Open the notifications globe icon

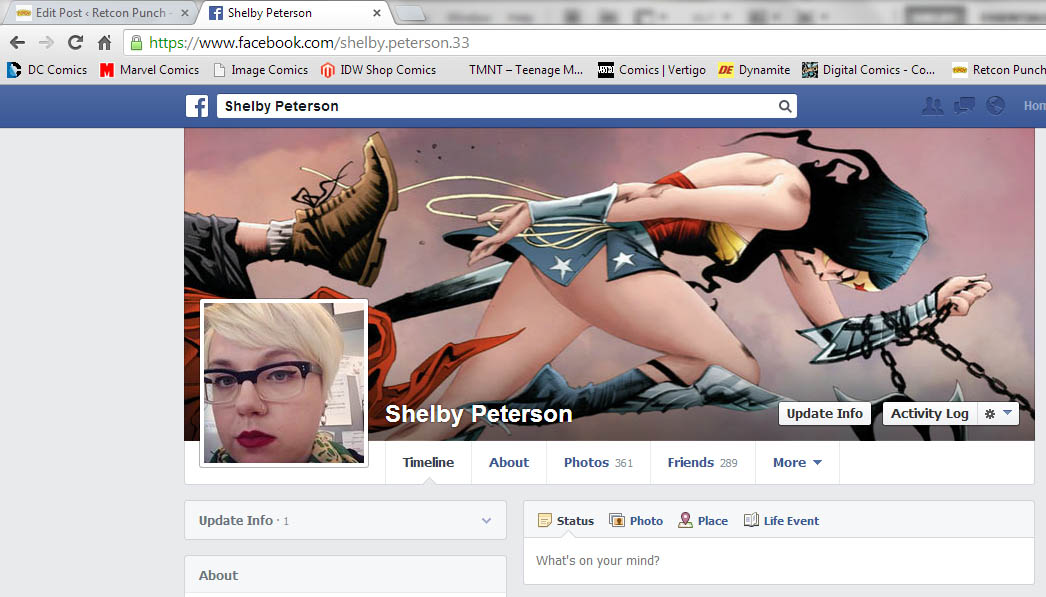pos(995,106)
